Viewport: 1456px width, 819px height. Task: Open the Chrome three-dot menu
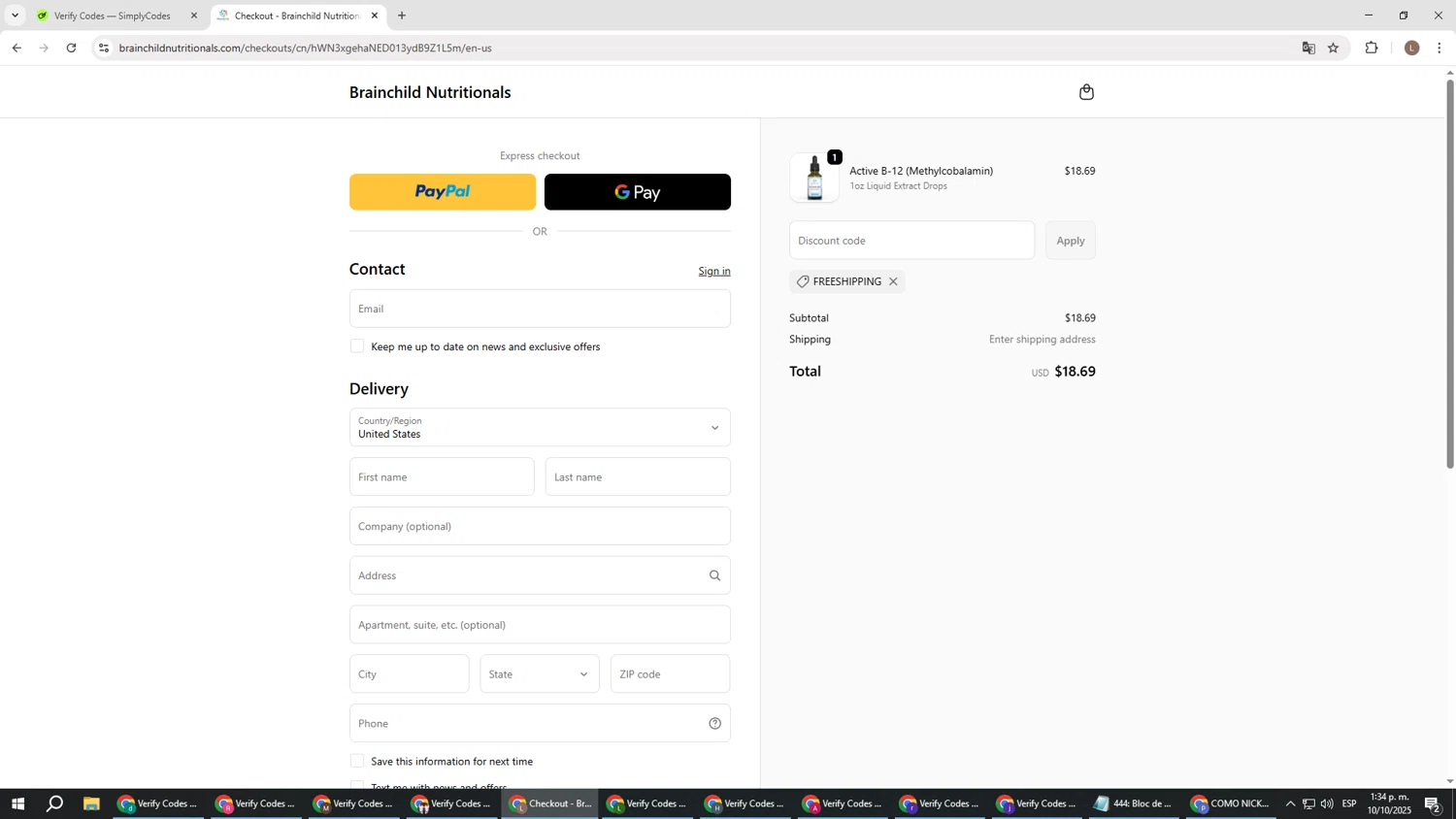tap(1439, 48)
